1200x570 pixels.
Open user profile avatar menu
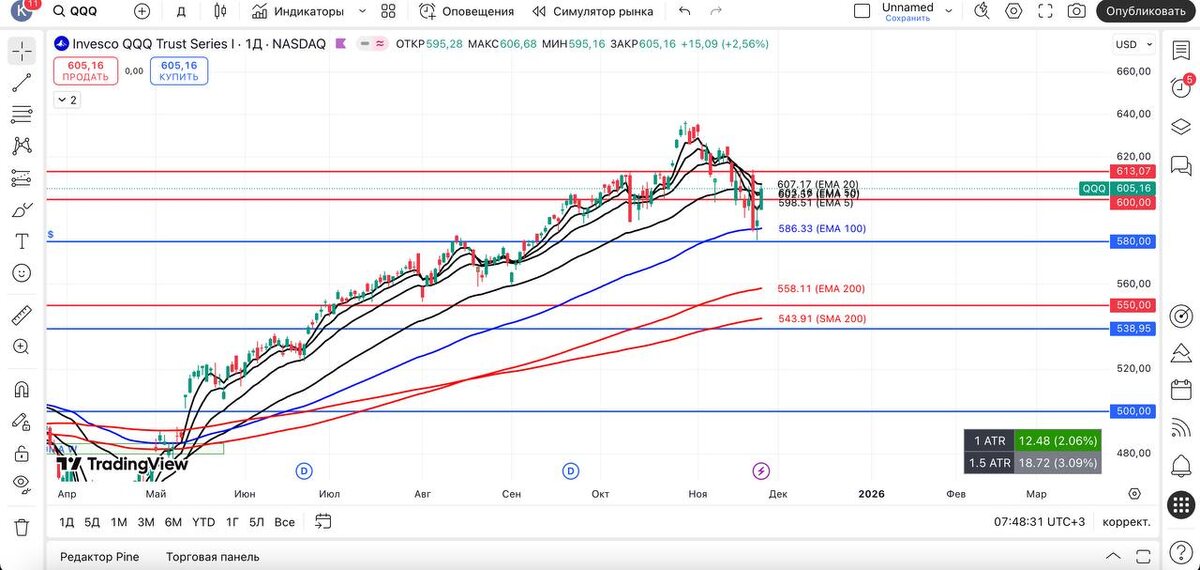23,11
